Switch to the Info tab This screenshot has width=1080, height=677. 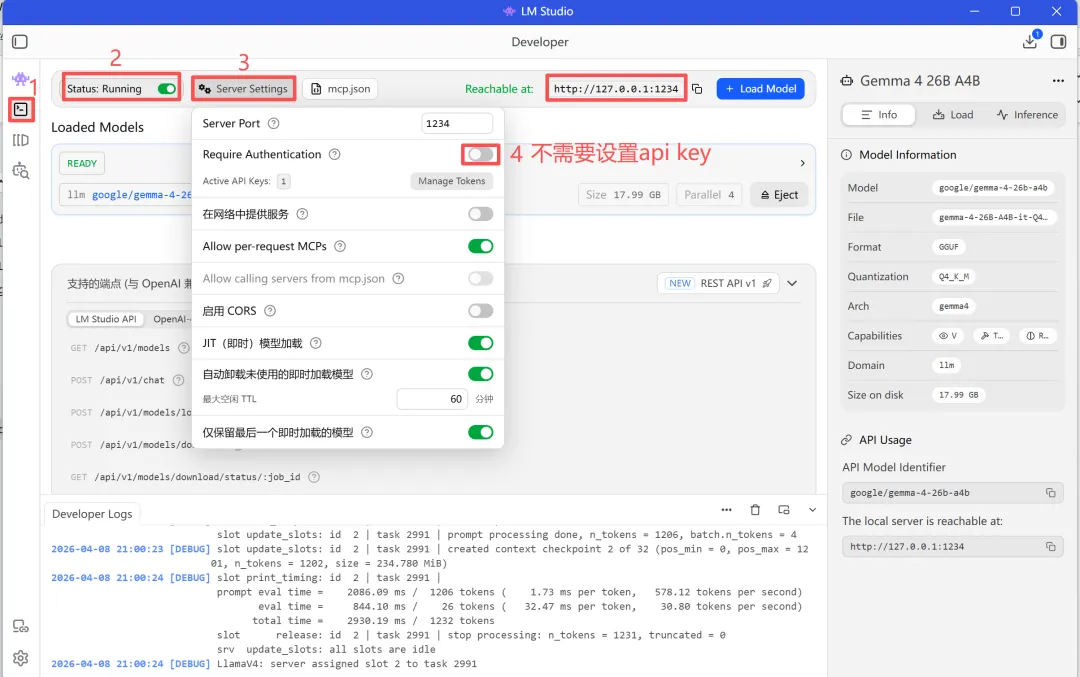(x=879, y=115)
